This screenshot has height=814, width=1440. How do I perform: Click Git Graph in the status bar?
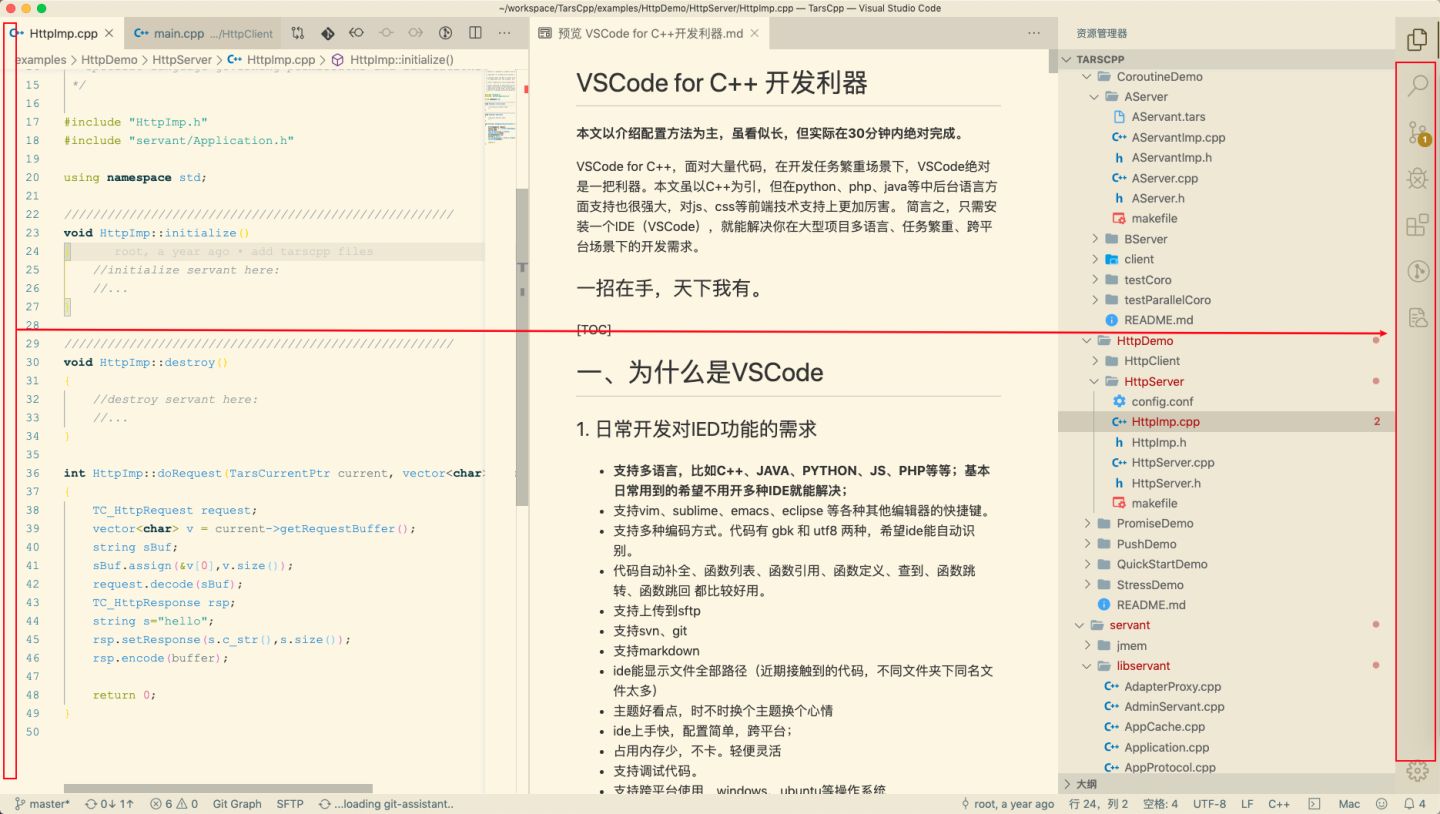pyautogui.click(x=237, y=803)
